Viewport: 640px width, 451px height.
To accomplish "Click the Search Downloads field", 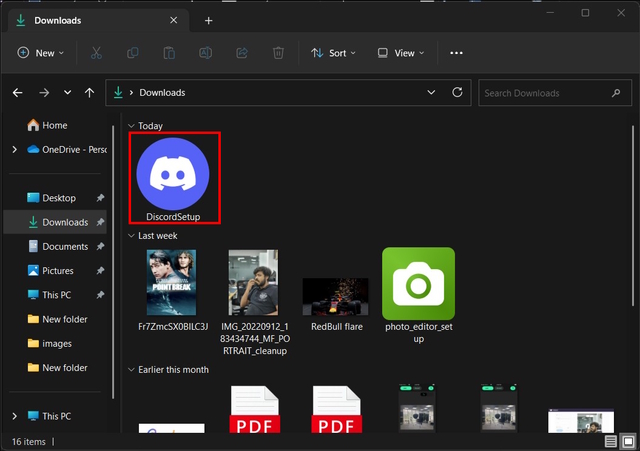I will pyautogui.click(x=555, y=93).
